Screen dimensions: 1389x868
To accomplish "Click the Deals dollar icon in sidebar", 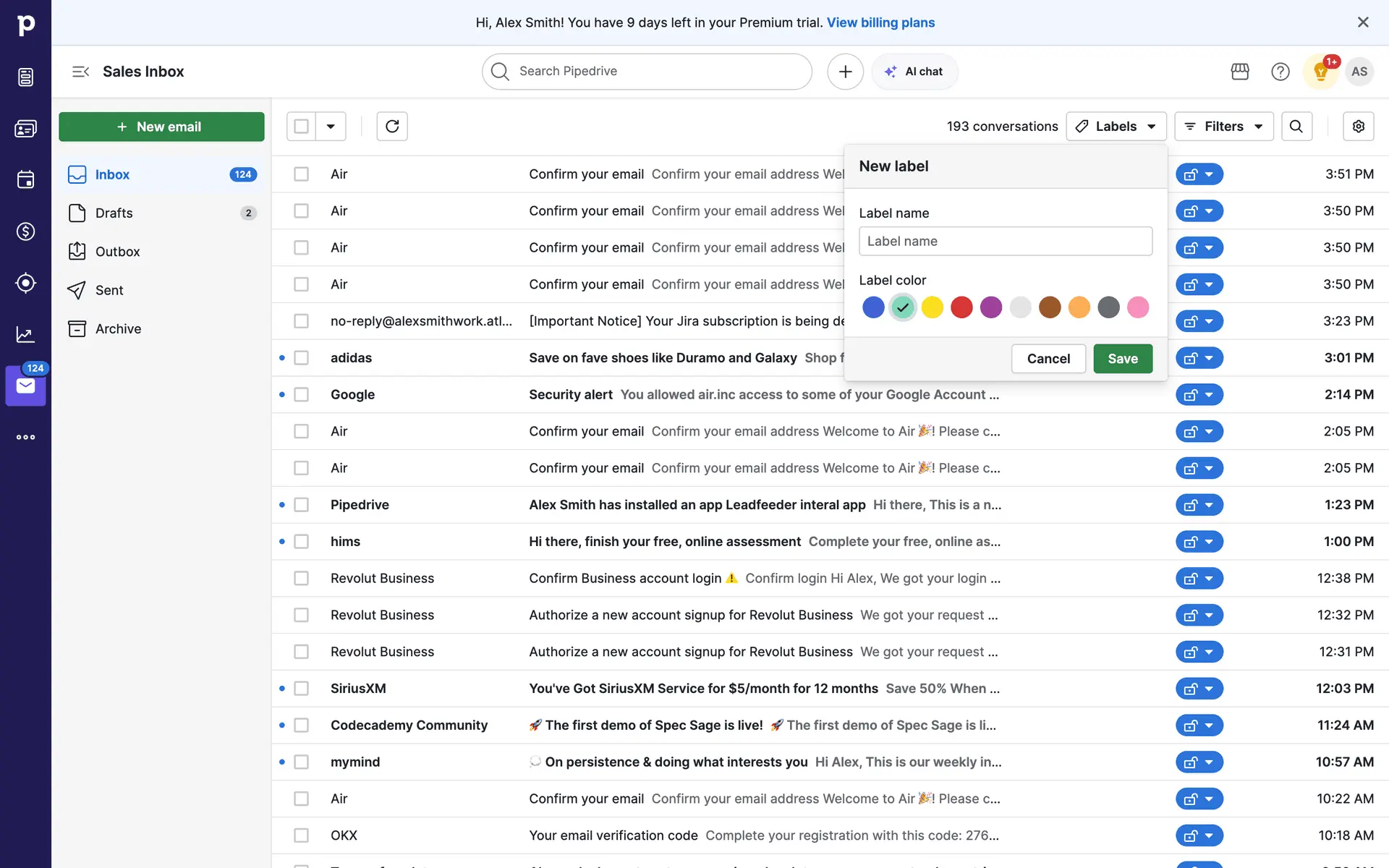I will click(26, 231).
